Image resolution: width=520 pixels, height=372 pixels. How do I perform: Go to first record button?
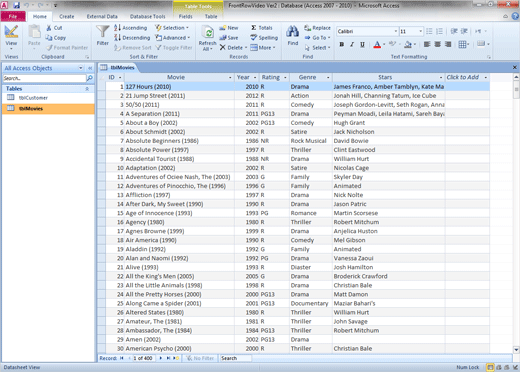122,358
